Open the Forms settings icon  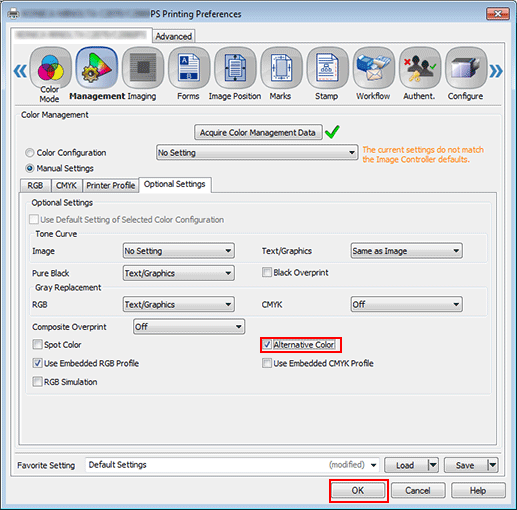point(189,68)
